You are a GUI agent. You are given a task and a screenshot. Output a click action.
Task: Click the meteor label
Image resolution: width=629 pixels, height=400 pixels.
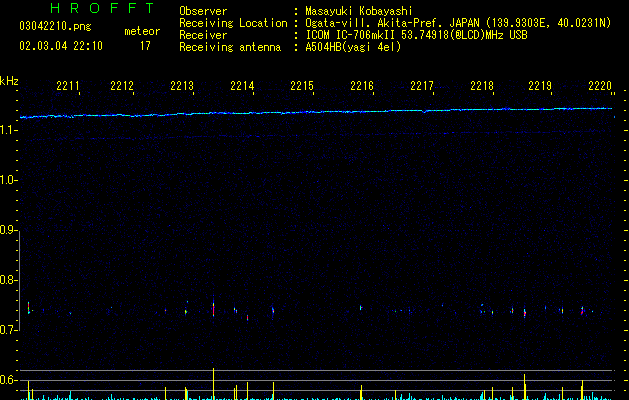click(x=142, y=31)
